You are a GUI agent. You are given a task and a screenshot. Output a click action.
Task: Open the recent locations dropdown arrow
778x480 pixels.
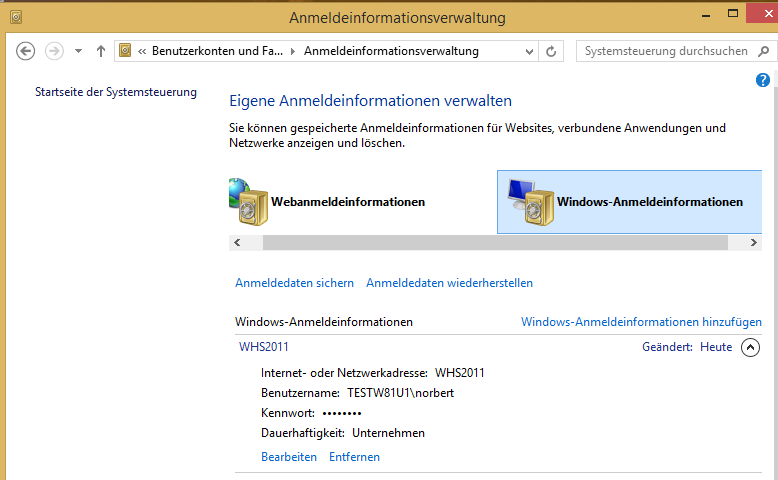pyautogui.click(x=78, y=51)
